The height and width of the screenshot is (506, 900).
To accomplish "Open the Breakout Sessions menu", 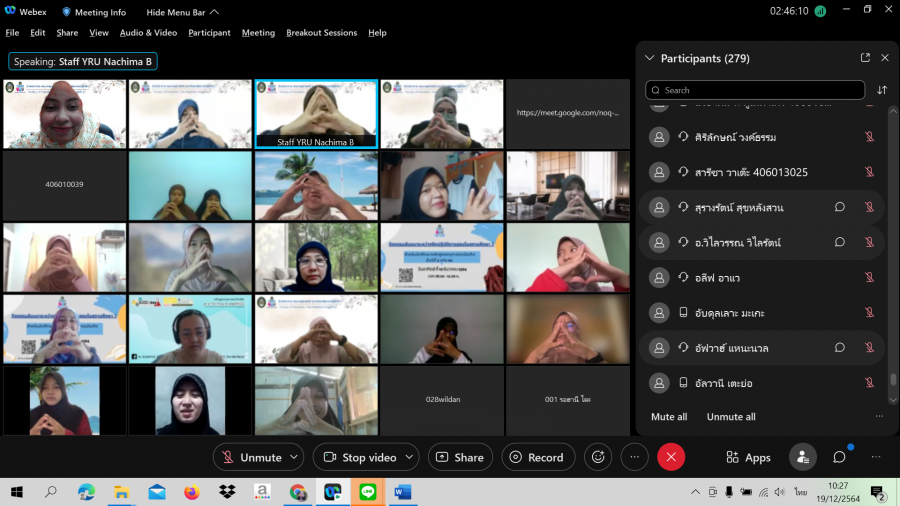I will point(321,33).
